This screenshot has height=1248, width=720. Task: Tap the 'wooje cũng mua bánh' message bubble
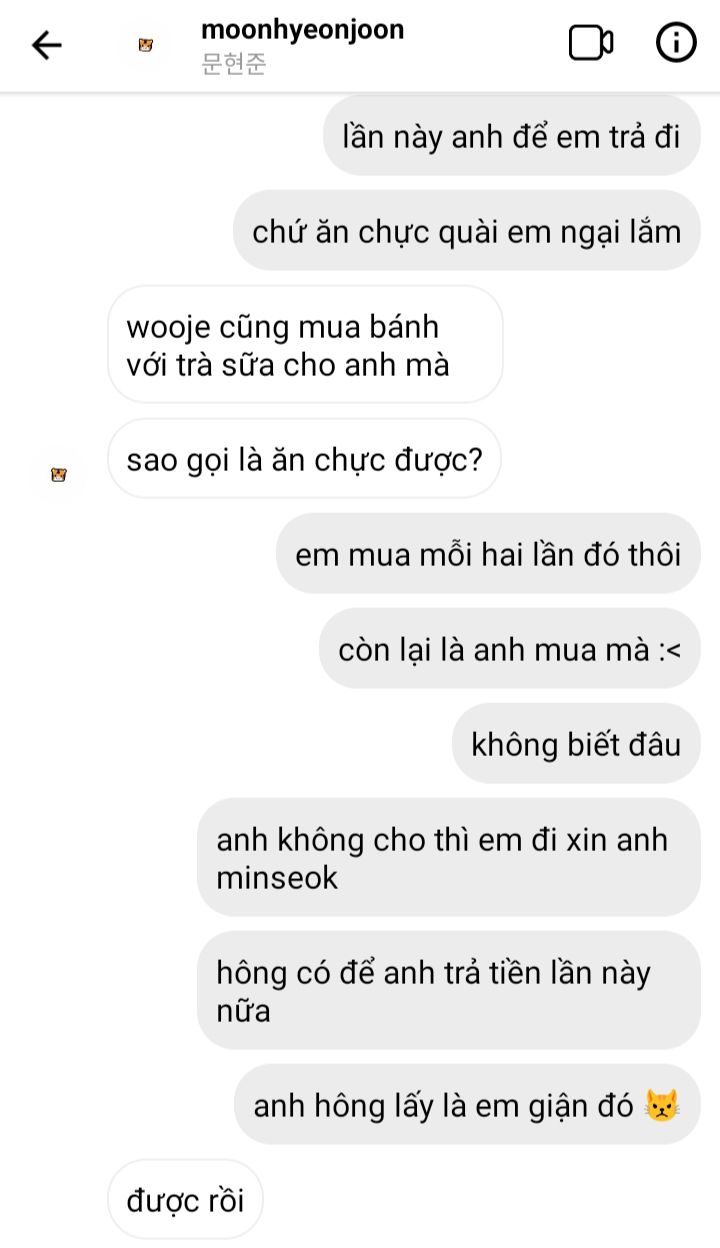[305, 345]
